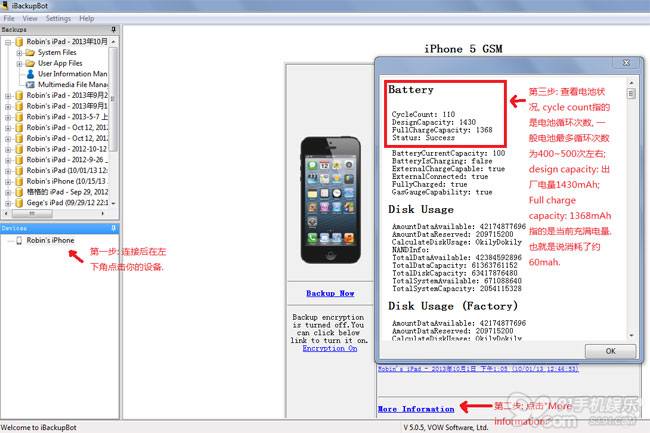Click database icon of Robin's iPad 2012-10-12
This screenshot has width=650, height=433.
[19, 149]
